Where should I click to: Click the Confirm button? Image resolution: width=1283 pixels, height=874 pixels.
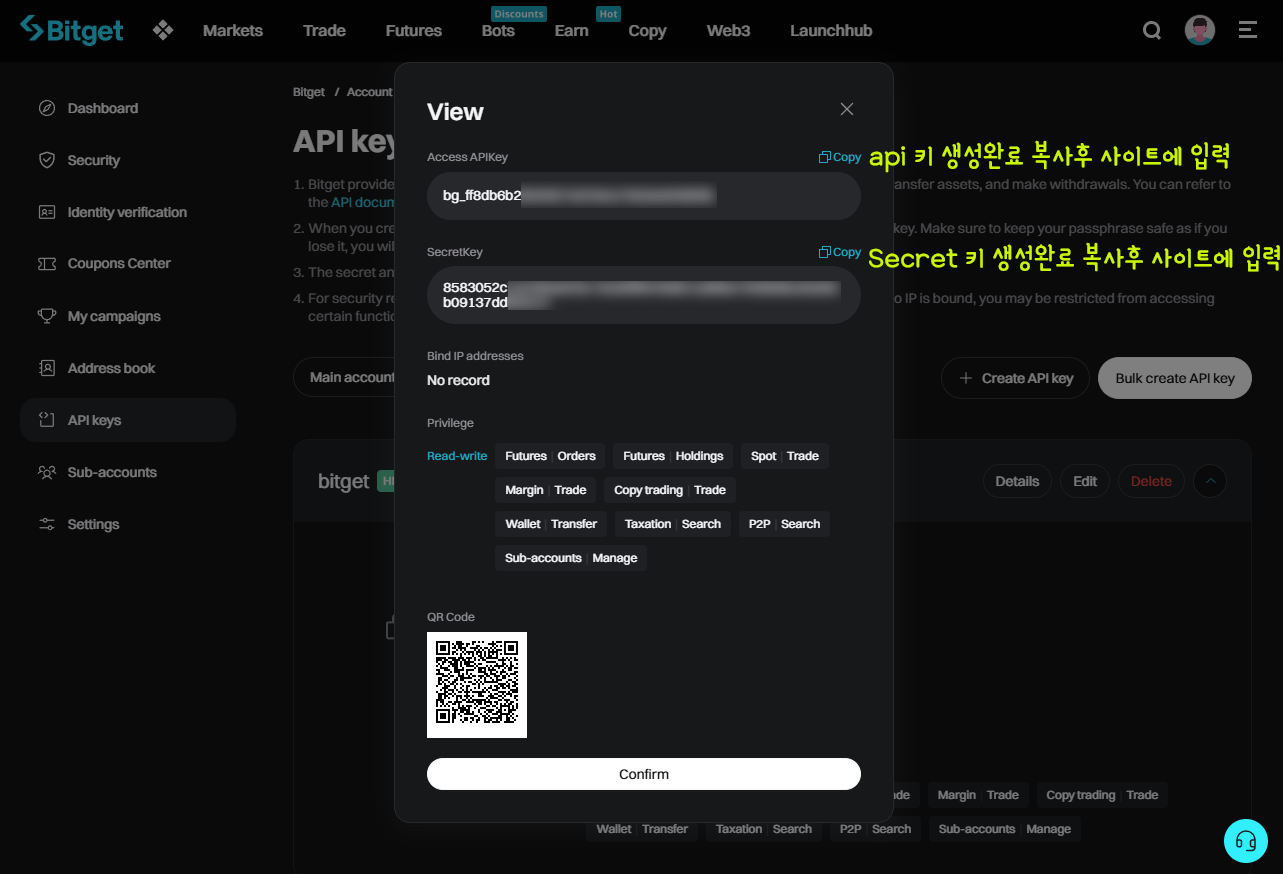644,774
